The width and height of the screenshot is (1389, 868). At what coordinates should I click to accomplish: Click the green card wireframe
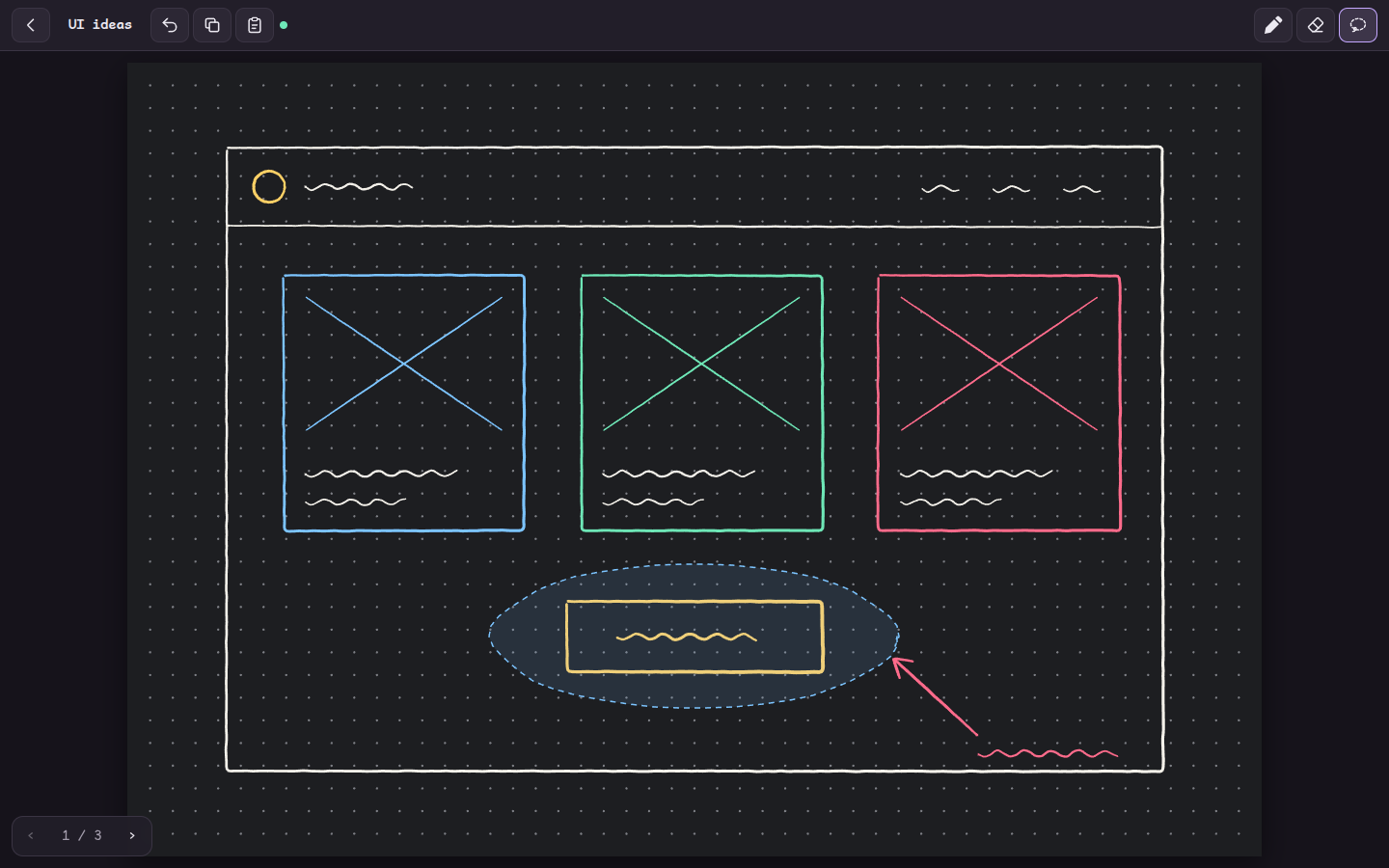[x=702, y=403]
